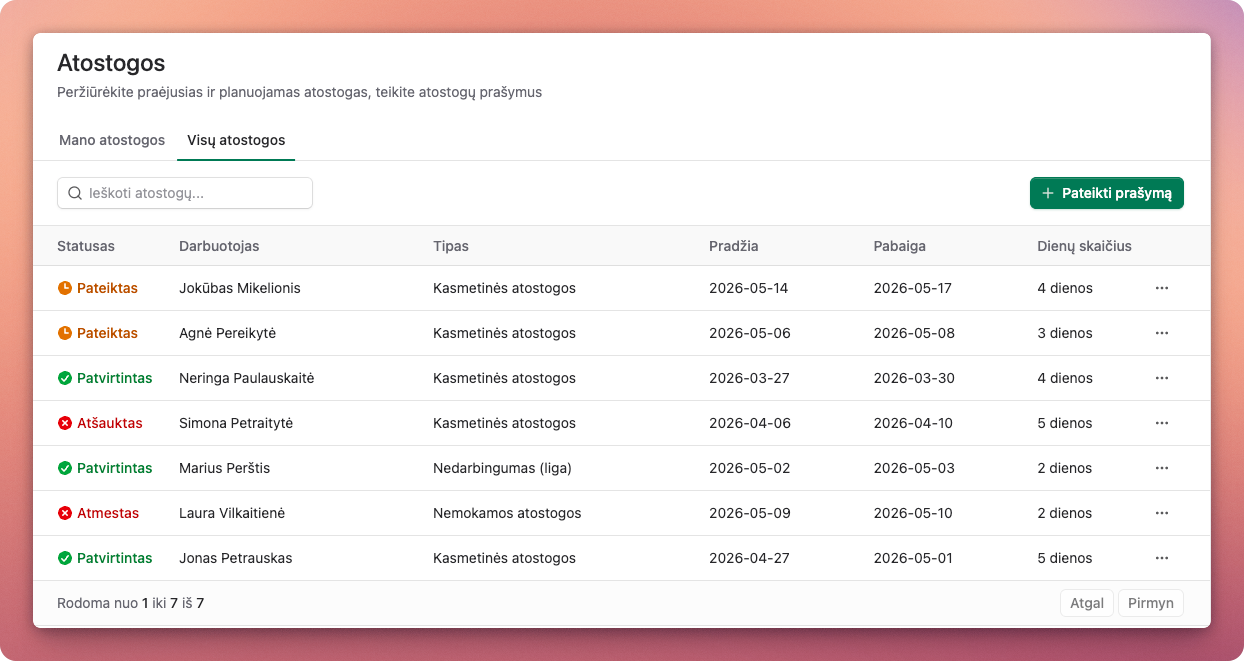Click the pending clock icon beside Agnė Pereikytė
Viewport: 1244px width, 661px height.
[x=65, y=333]
